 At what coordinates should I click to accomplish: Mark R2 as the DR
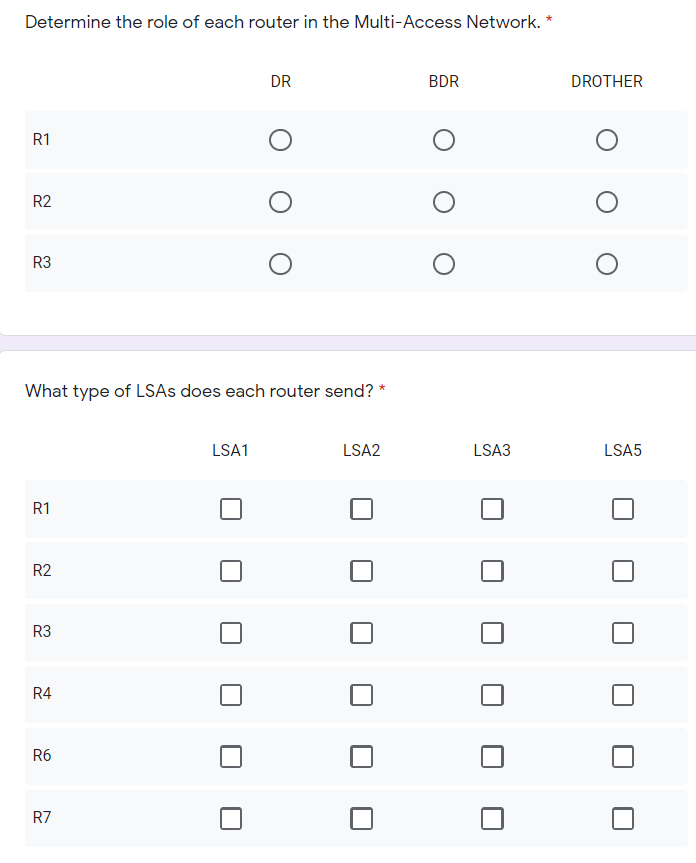point(280,202)
